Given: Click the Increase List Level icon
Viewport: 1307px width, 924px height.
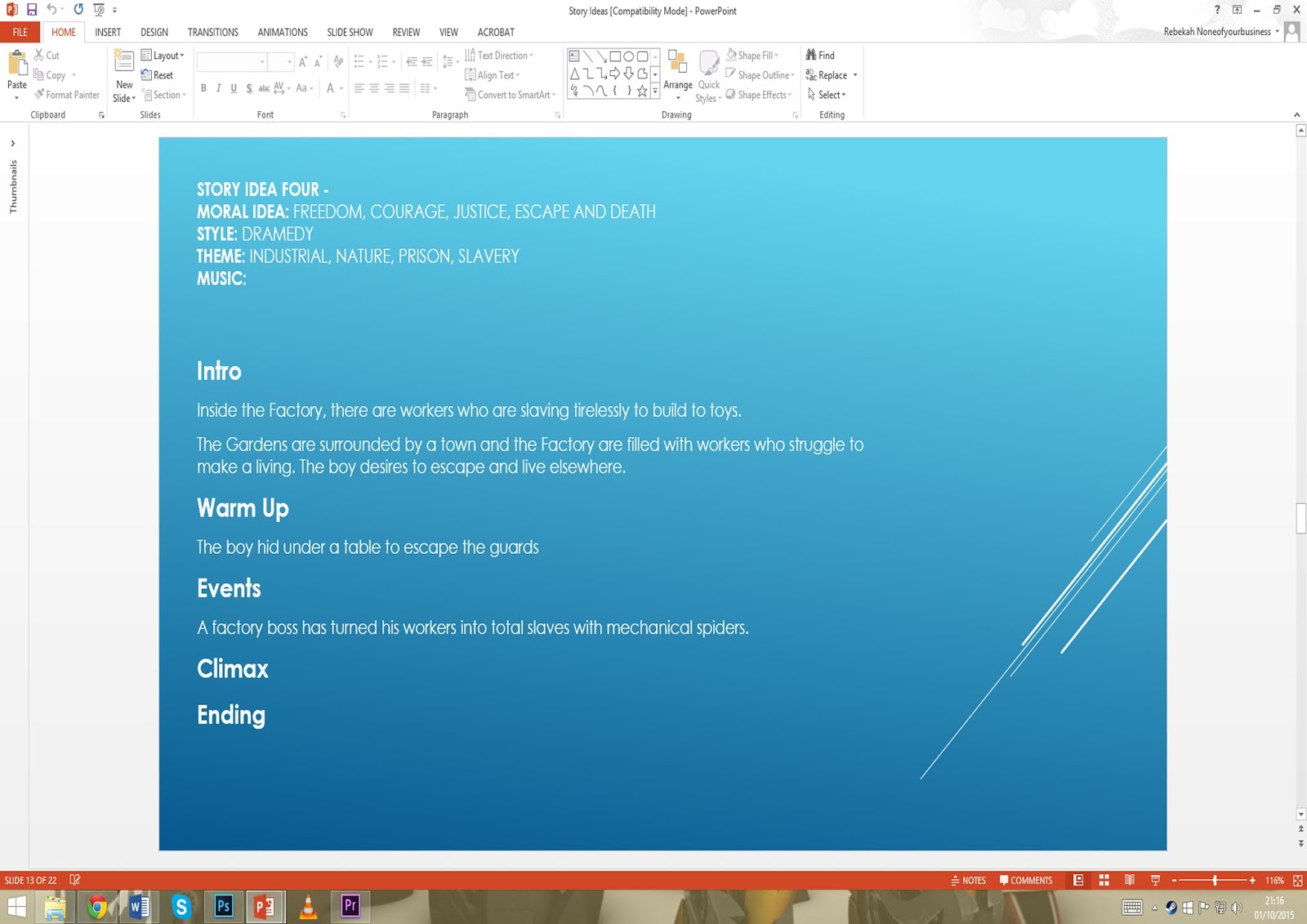Looking at the screenshot, I should click(x=427, y=62).
